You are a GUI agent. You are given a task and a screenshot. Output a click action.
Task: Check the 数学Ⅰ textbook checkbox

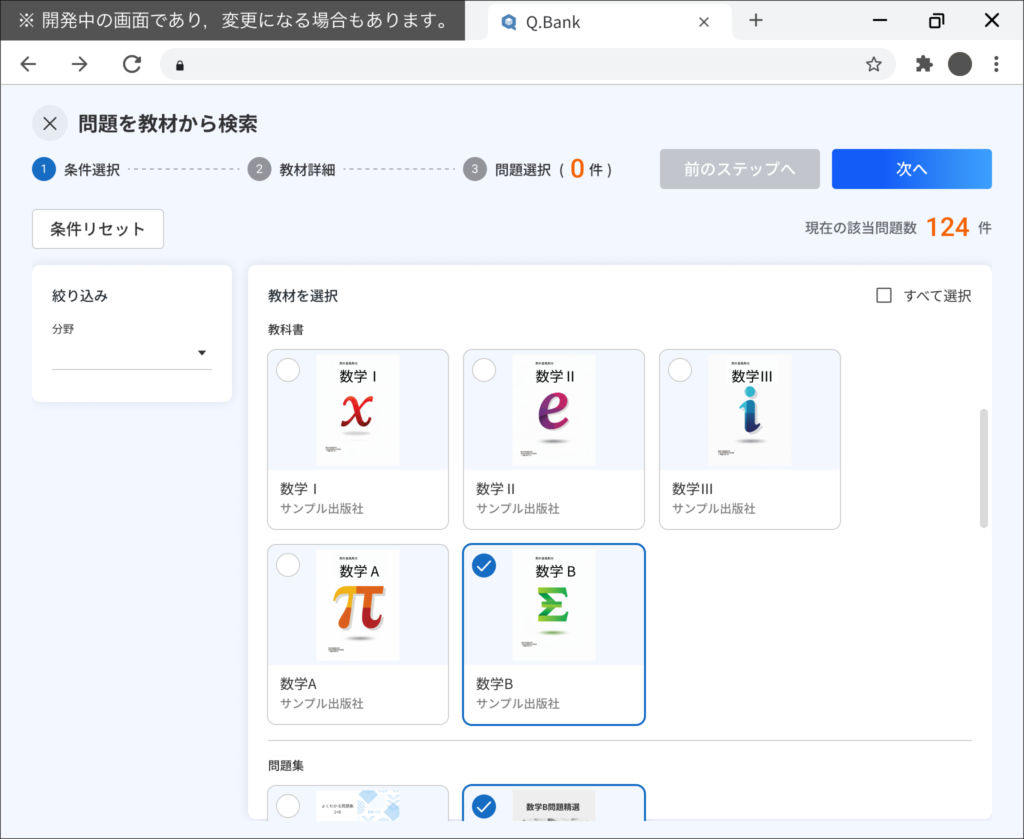(x=288, y=370)
